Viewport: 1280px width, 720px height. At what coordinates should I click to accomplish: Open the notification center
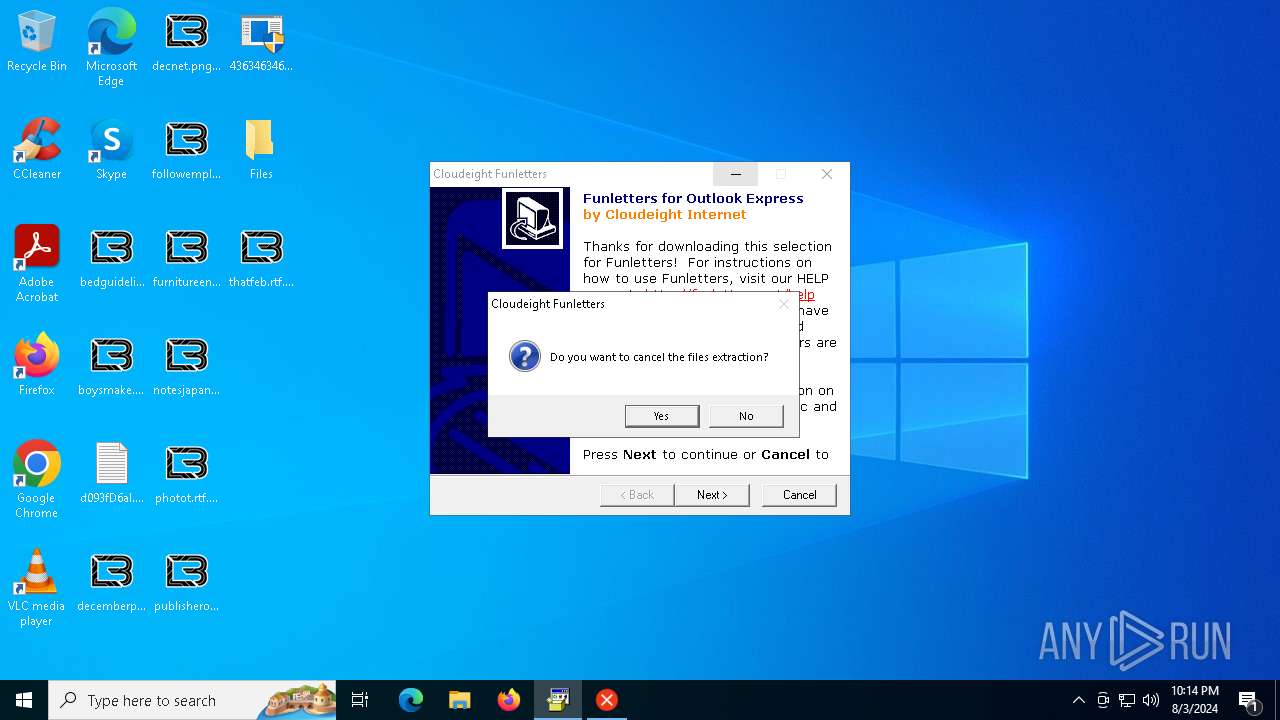[1249, 700]
